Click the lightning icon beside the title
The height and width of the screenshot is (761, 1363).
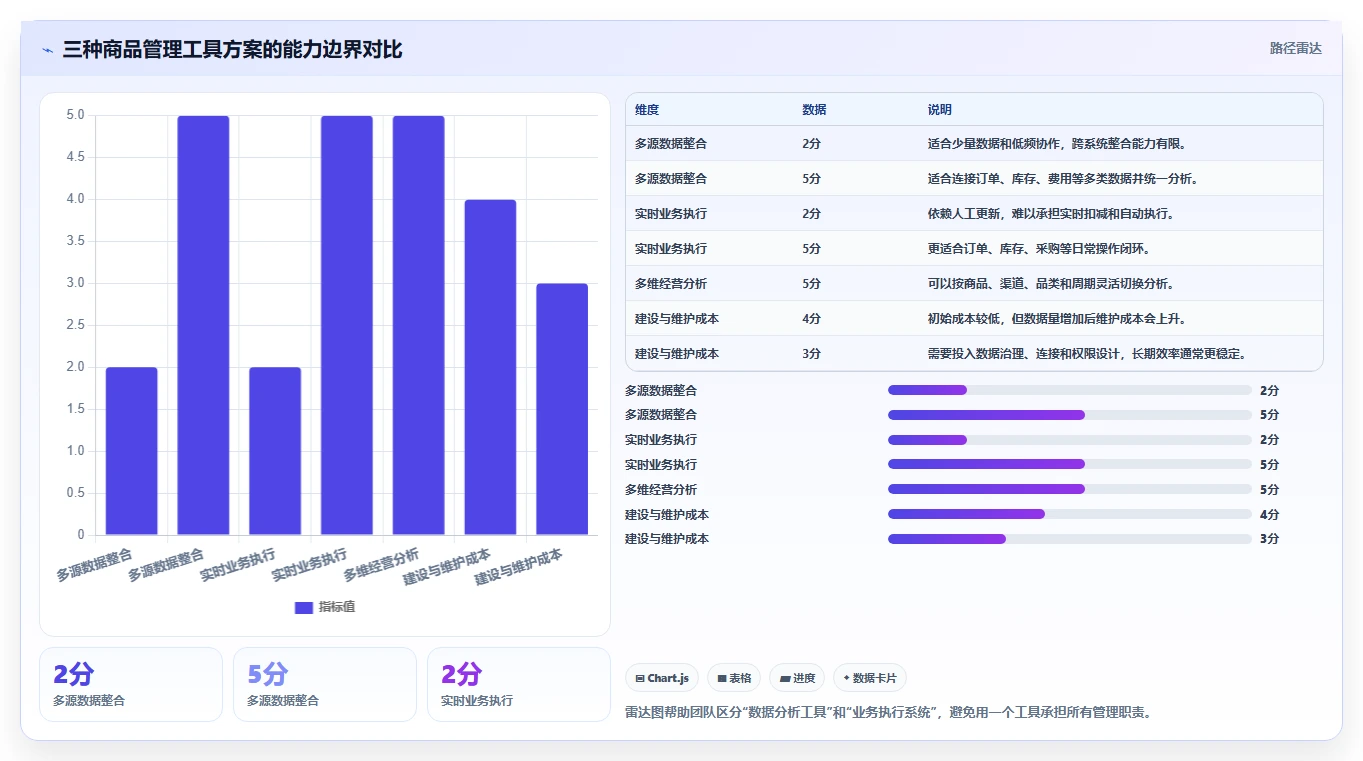[47, 50]
